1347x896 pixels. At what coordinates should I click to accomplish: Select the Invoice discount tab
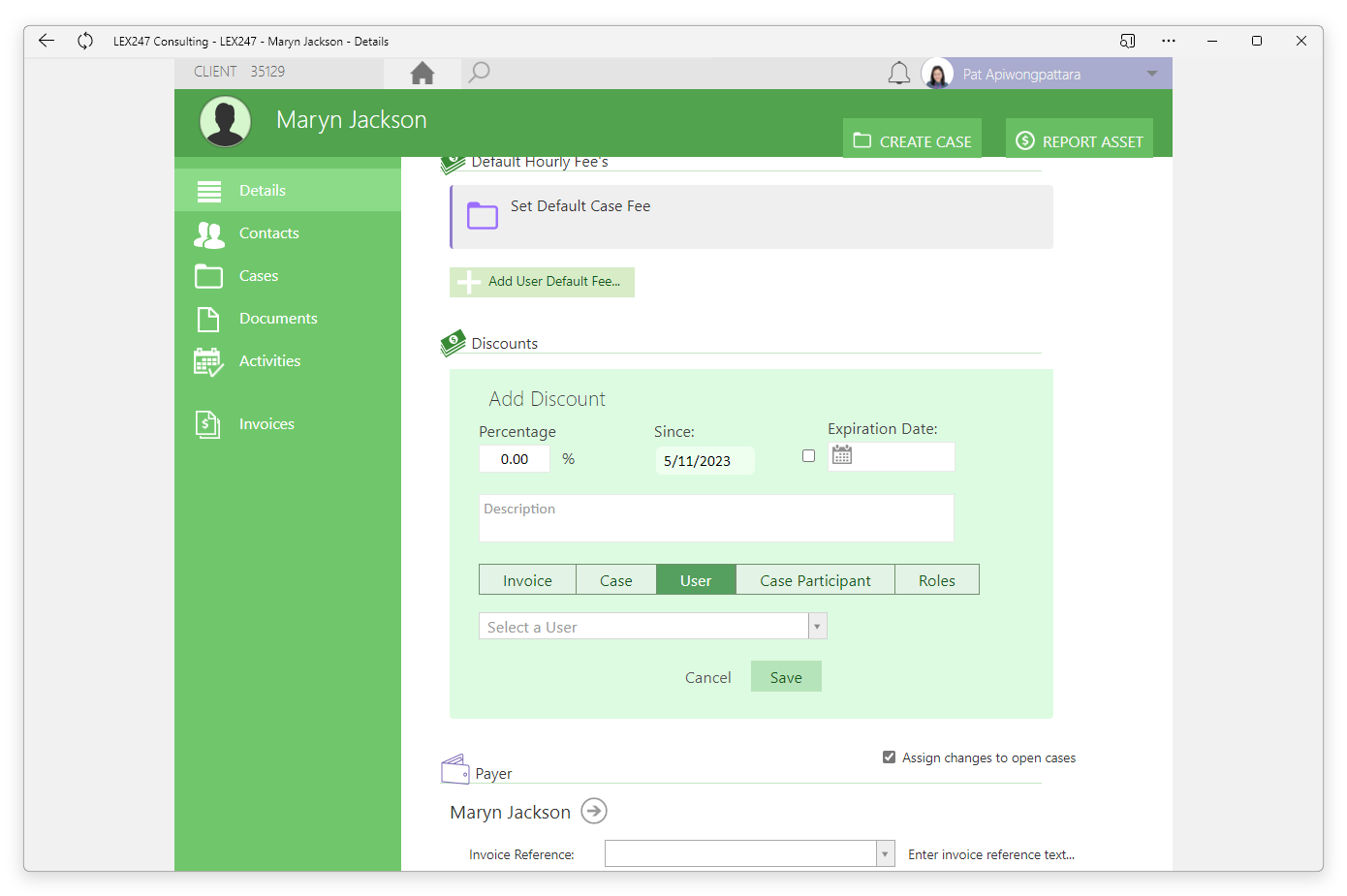(527, 580)
